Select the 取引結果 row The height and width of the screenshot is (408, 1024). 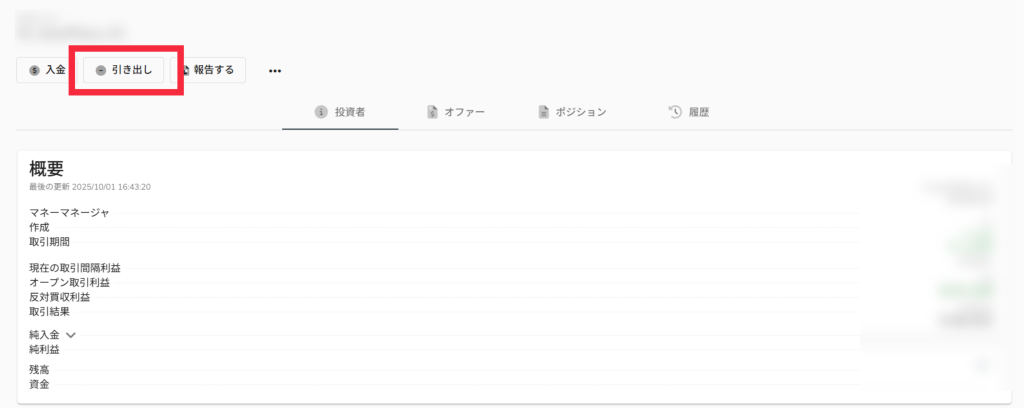(x=49, y=312)
